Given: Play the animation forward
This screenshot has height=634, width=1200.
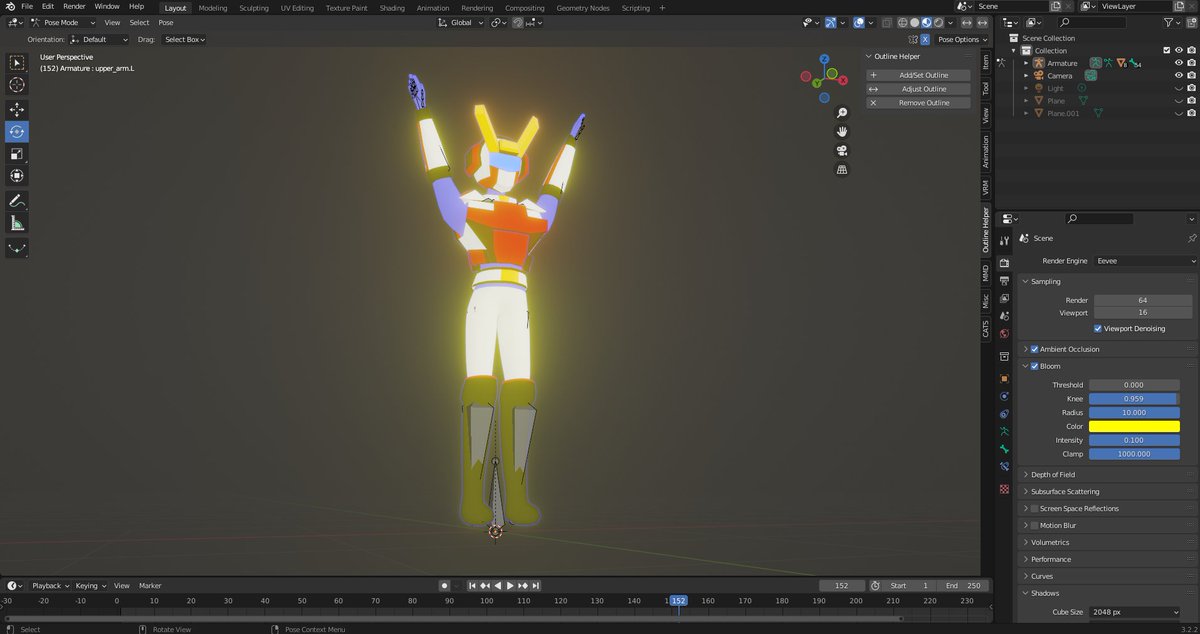Looking at the screenshot, I should 510,585.
